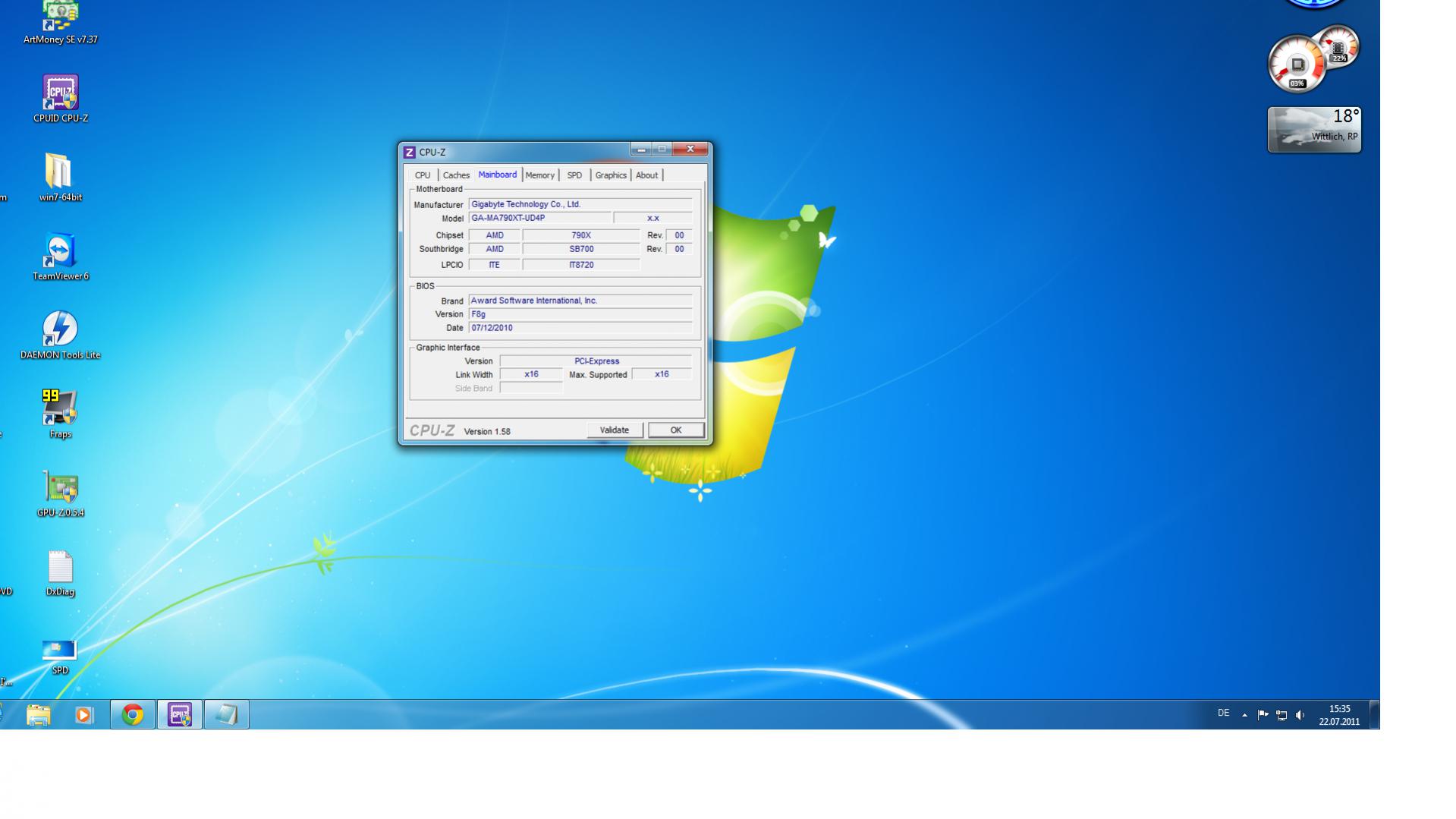Click the Show desktop strip
Image resolution: width=1456 pixels, height=819 pixels.
(1374, 714)
